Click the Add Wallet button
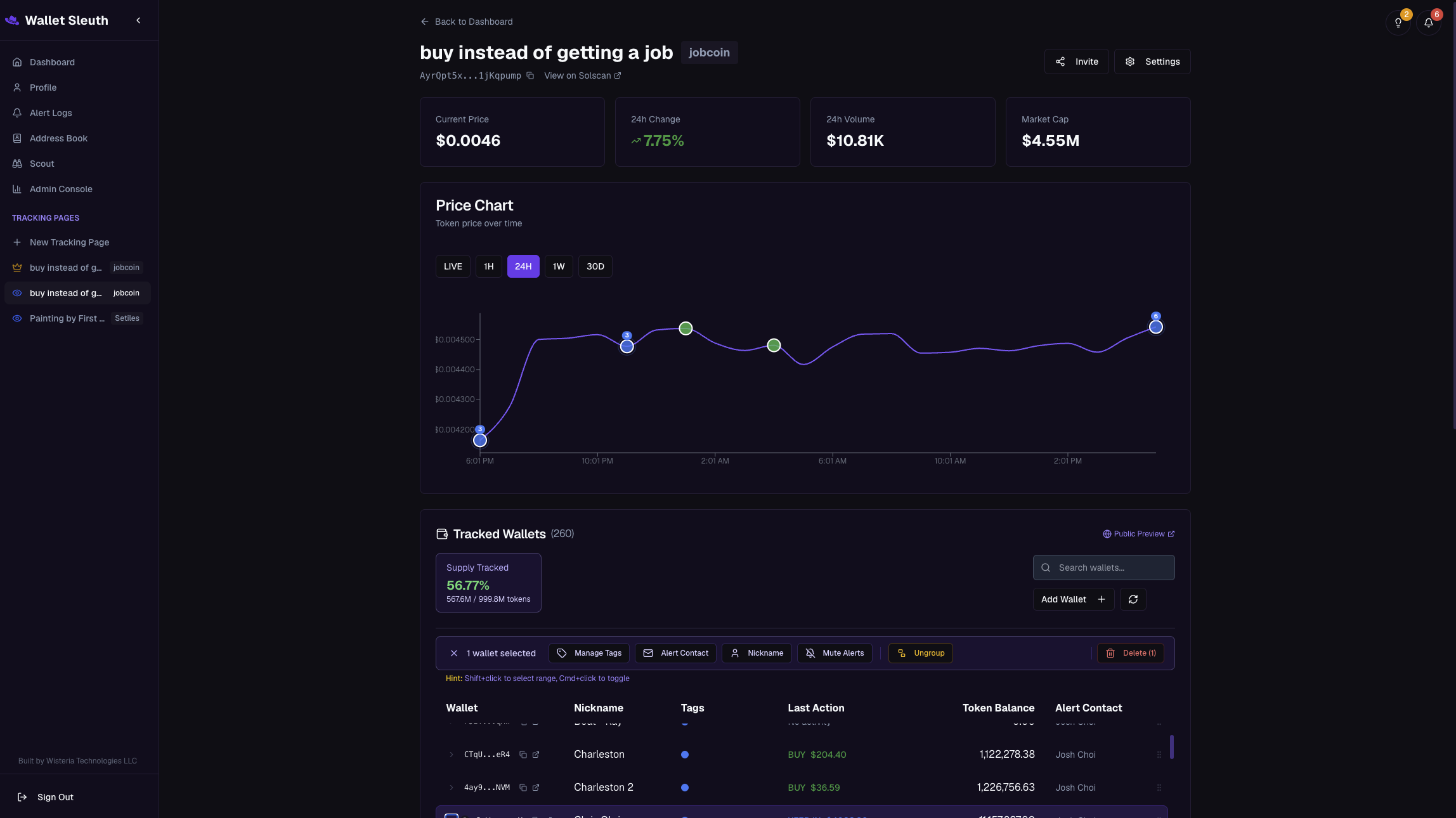 click(1073, 599)
